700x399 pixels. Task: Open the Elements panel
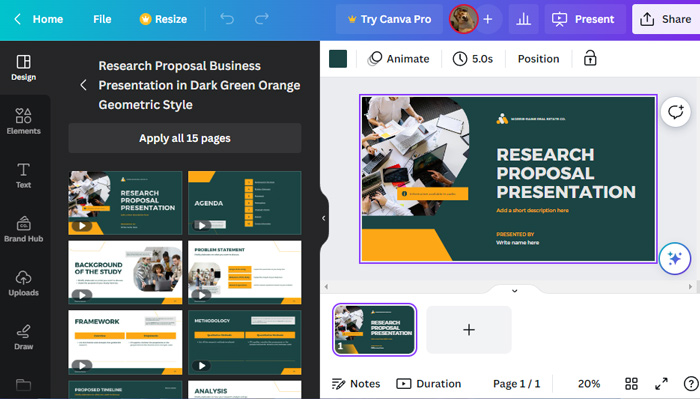(23, 121)
